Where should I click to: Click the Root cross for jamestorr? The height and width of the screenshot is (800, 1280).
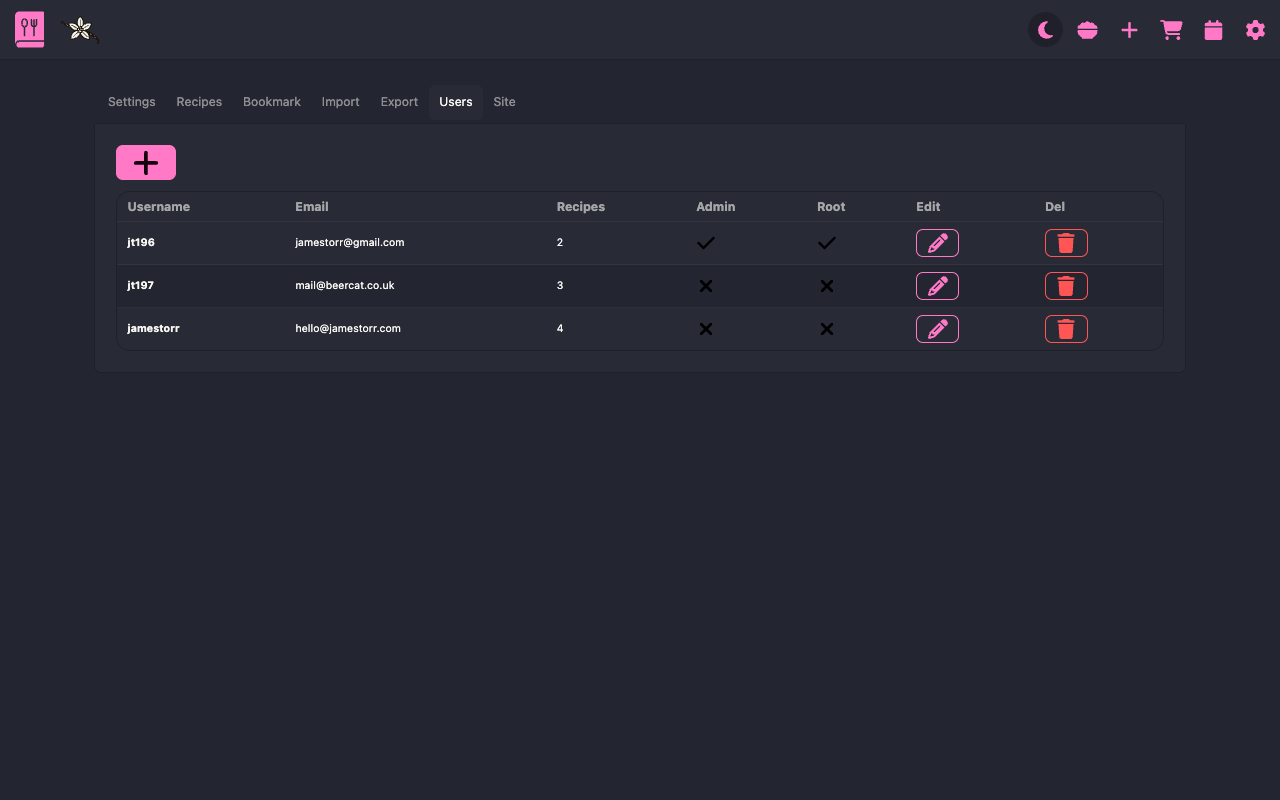tap(827, 329)
